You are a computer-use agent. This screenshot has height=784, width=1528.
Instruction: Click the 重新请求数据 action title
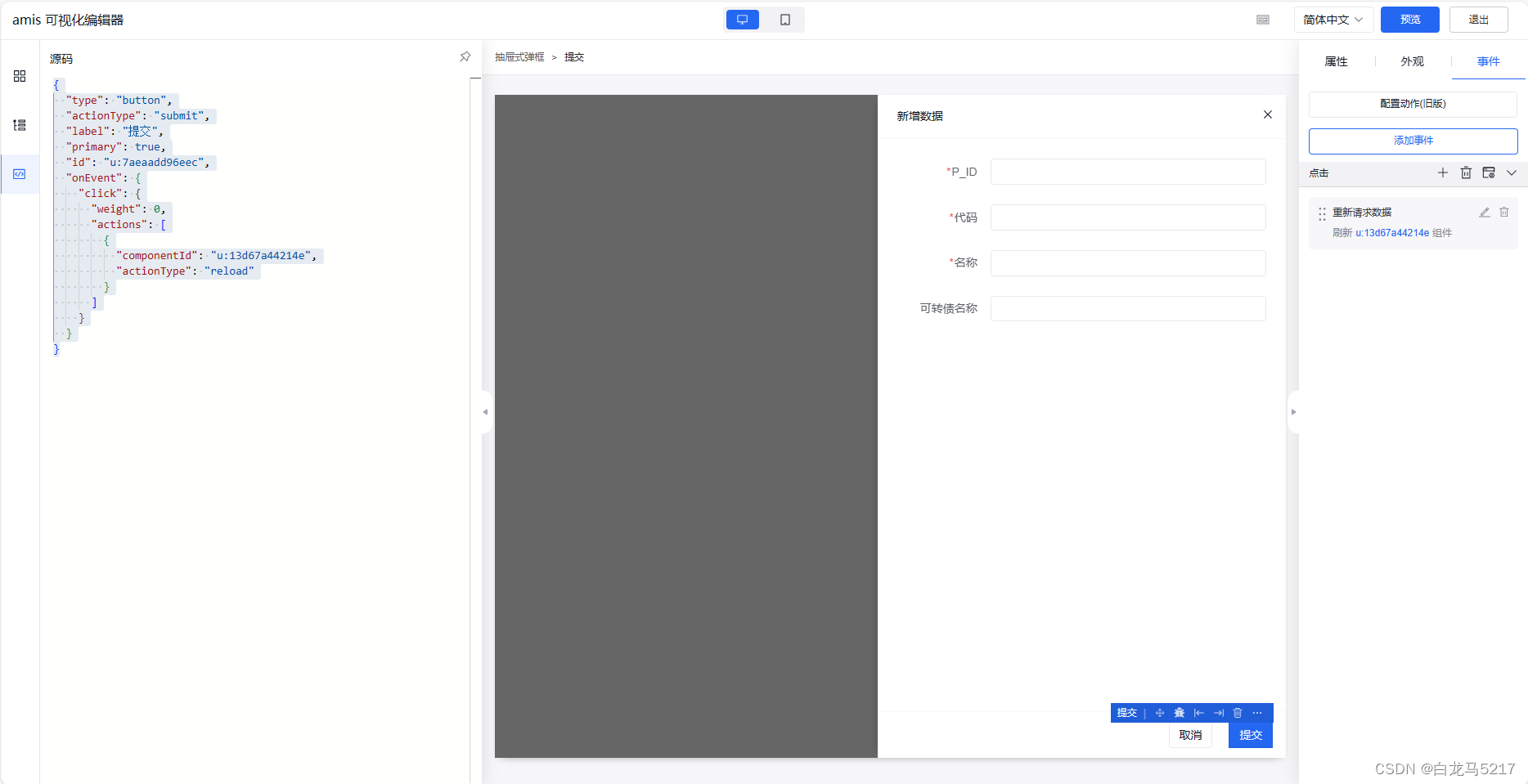click(x=1362, y=213)
